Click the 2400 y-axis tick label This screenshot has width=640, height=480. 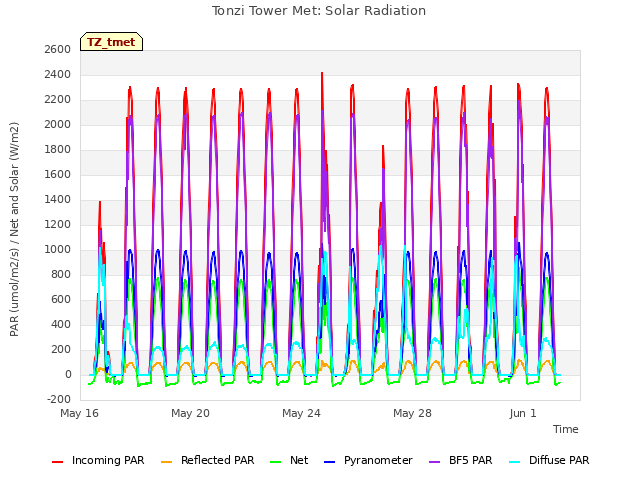coord(58,75)
